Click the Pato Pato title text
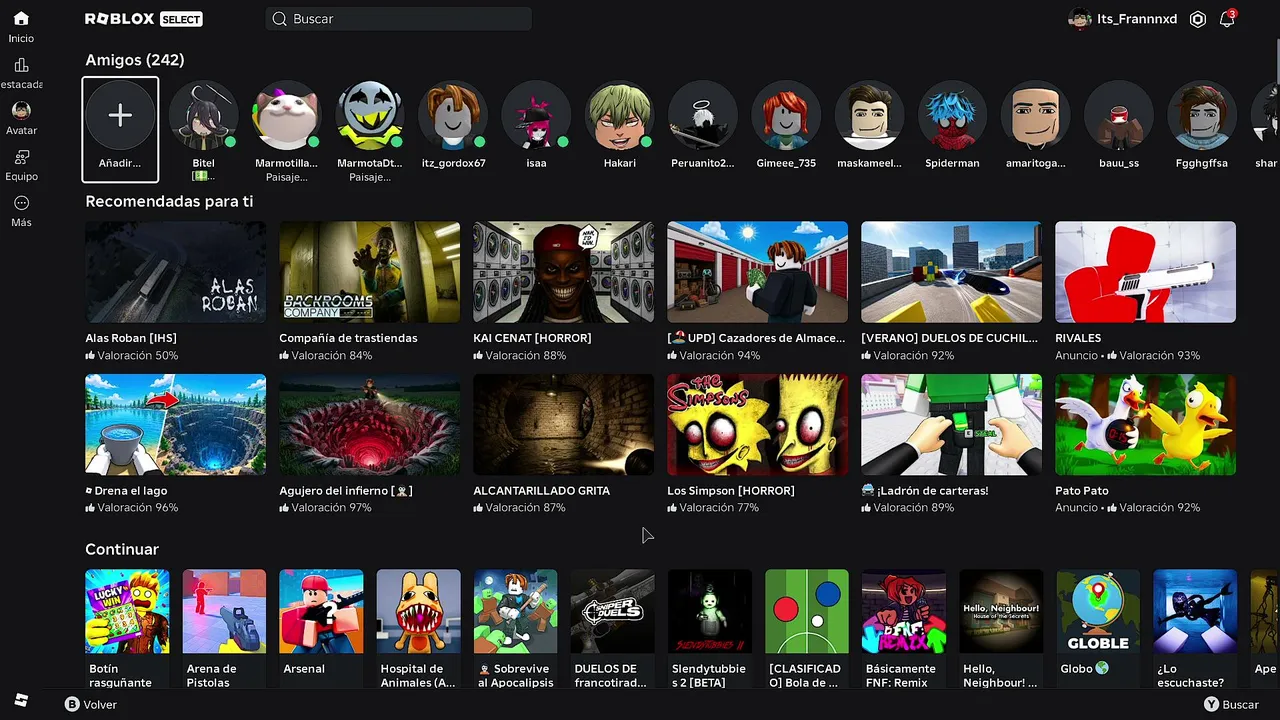This screenshot has width=1280, height=720. (1082, 491)
